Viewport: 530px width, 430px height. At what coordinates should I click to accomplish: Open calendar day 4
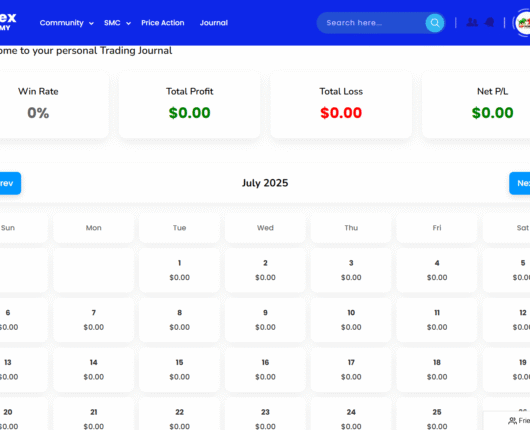[x=437, y=270]
